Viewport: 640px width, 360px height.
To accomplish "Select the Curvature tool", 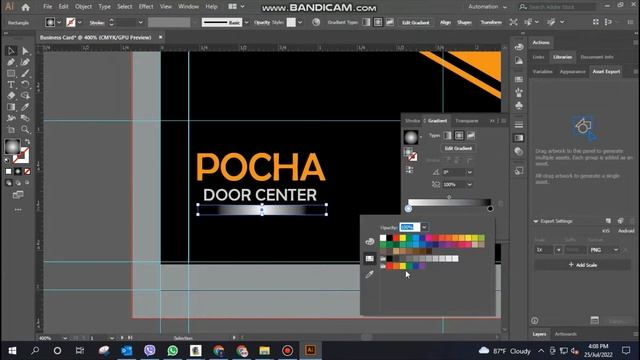I will click(x=25, y=62).
